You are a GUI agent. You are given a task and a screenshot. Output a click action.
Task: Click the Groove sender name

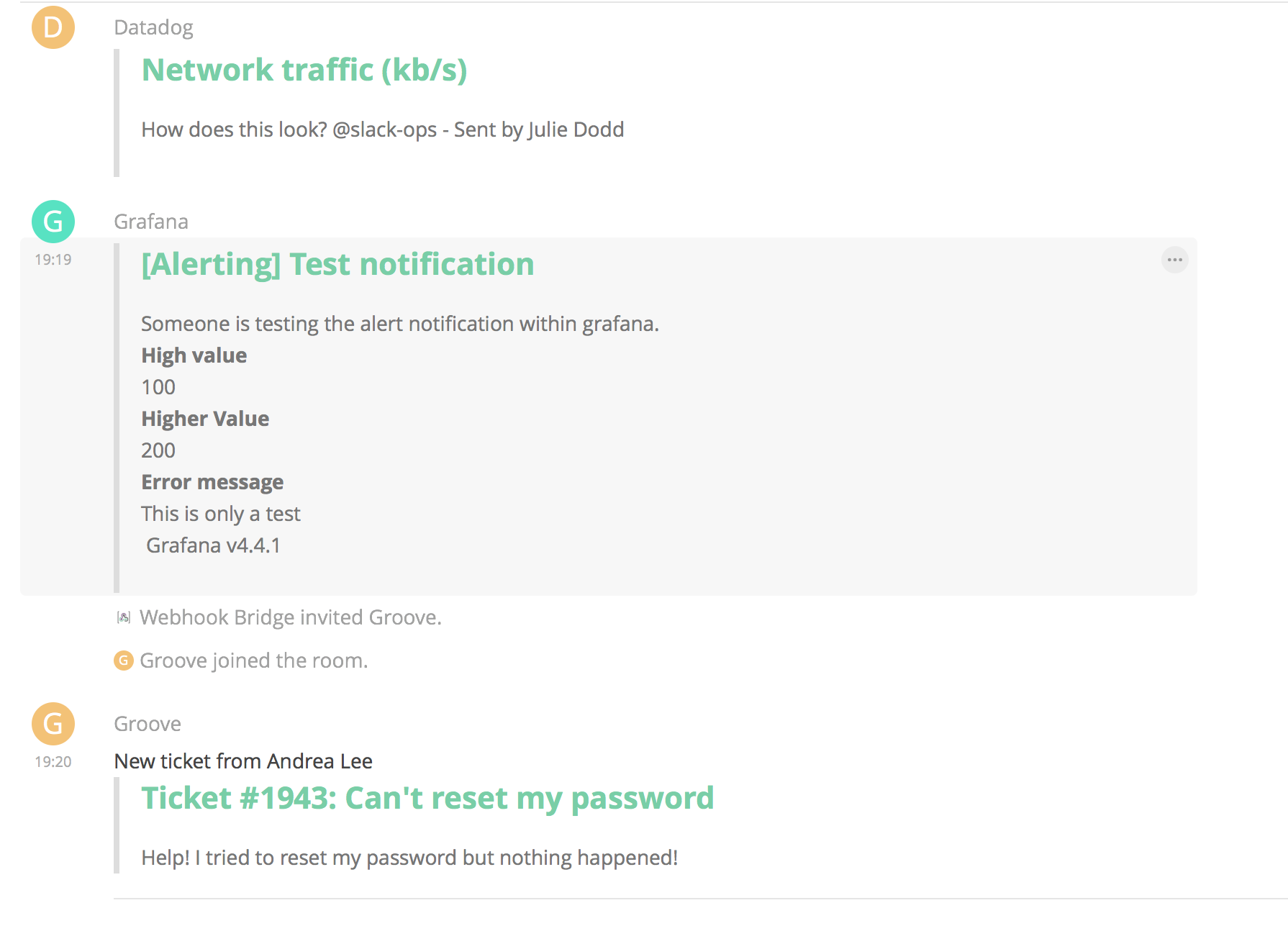pyautogui.click(x=147, y=724)
